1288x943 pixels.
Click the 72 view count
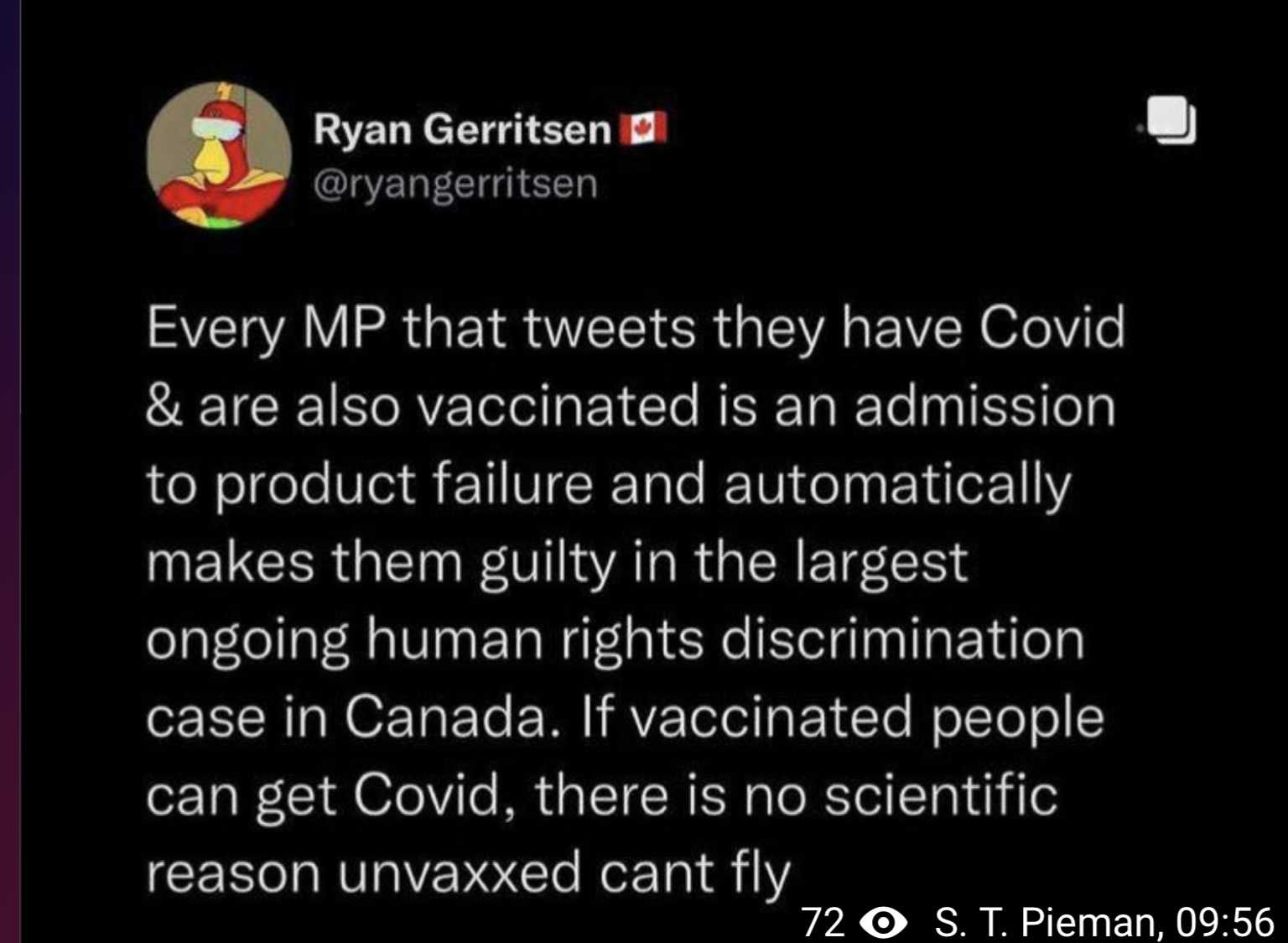click(823, 922)
